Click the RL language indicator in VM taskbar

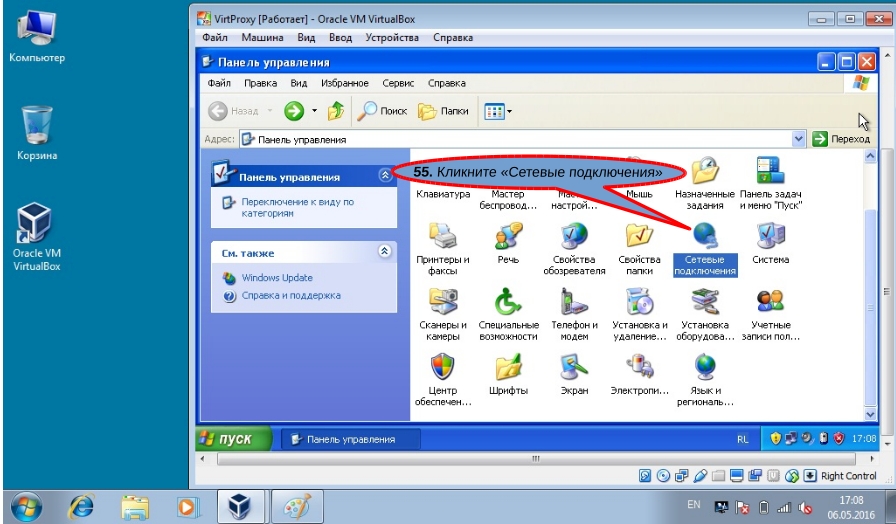[x=742, y=439]
